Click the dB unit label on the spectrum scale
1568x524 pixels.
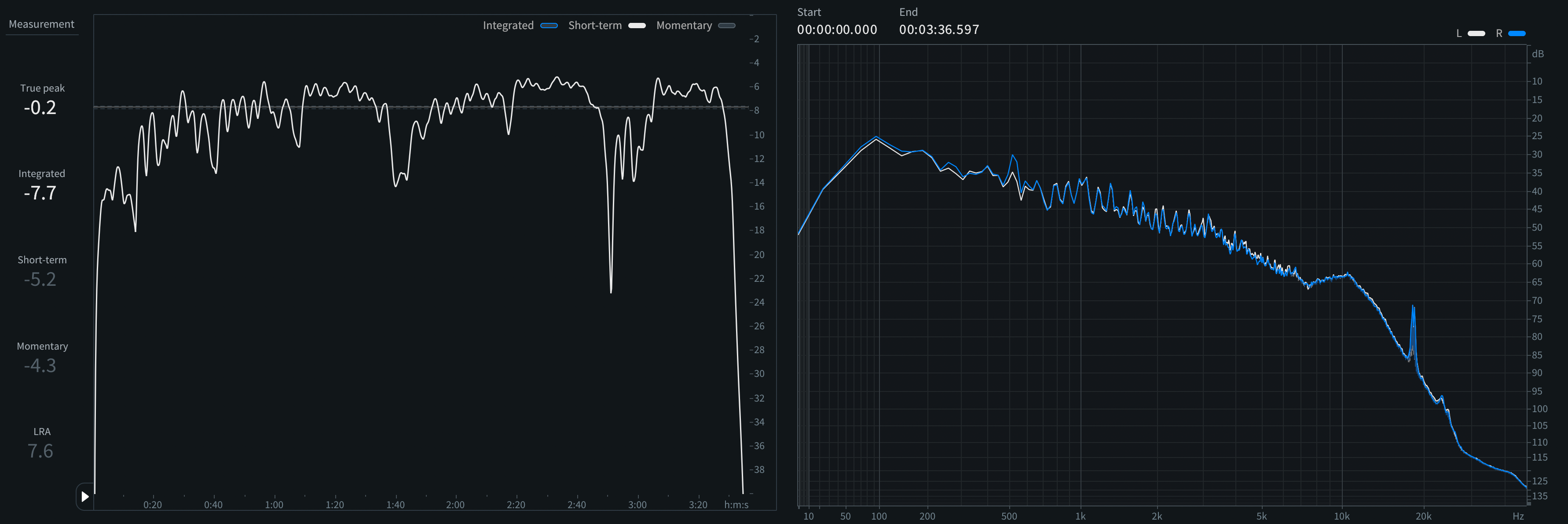[1538, 54]
